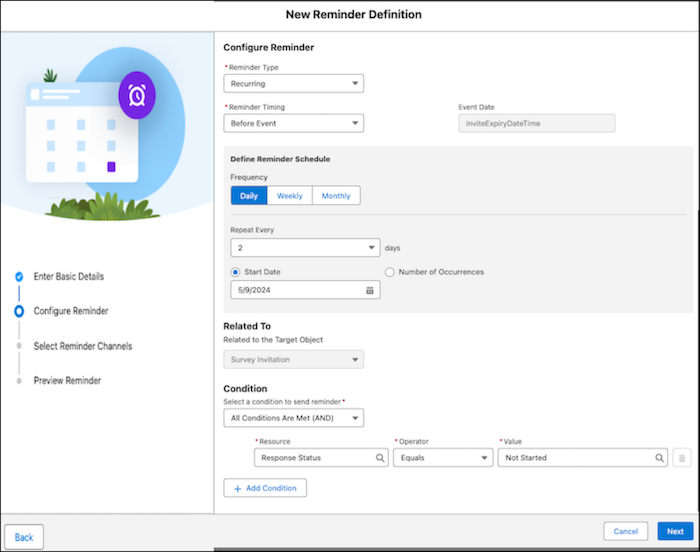Viewport: 700px width, 552px height.
Task: Click the search icon in Value field
Action: coord(660,458)
